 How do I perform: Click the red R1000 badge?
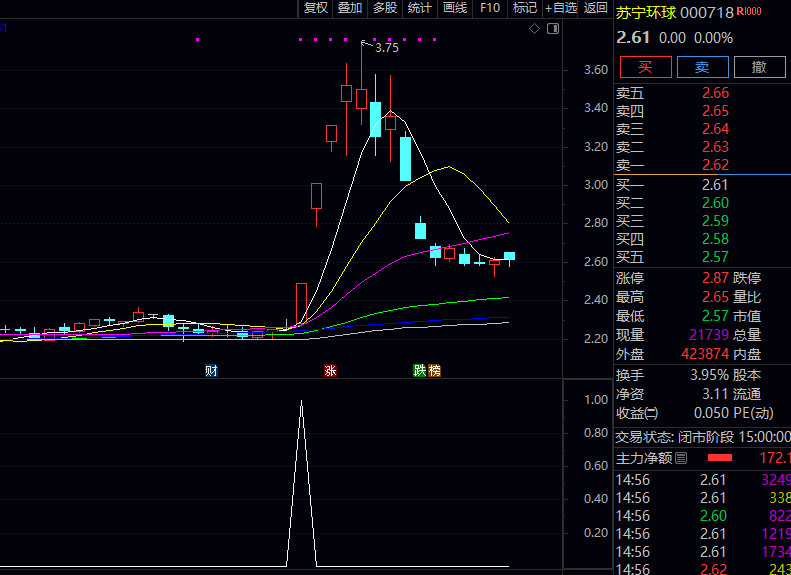(x=748, y=12)
